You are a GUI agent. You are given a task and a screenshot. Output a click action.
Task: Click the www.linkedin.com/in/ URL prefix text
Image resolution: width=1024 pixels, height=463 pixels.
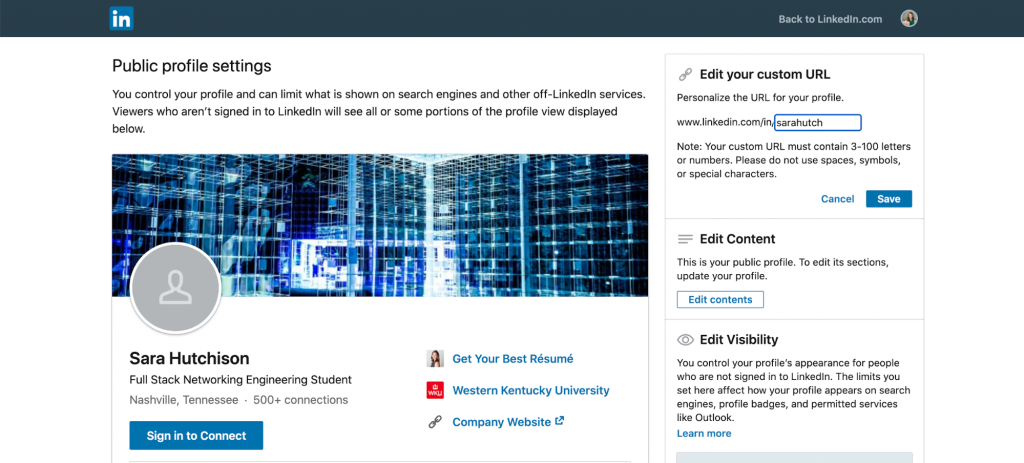pos(725,122)
